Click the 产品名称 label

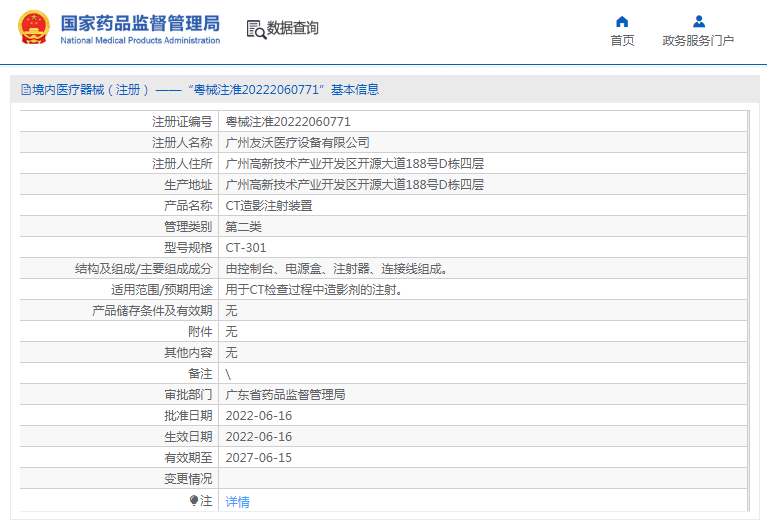point(188,205)
